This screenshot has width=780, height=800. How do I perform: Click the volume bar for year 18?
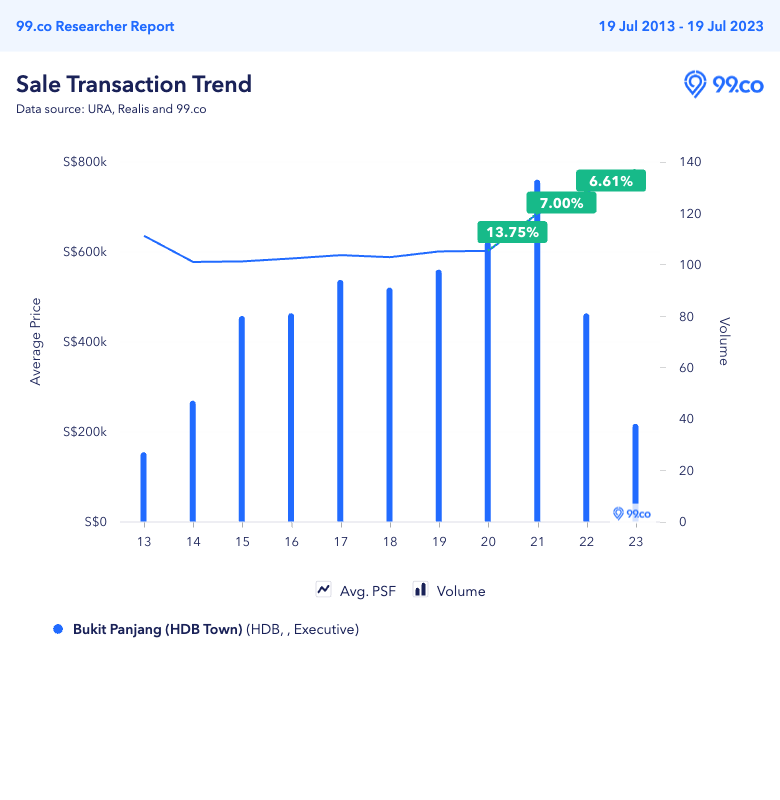click(390, 405)
